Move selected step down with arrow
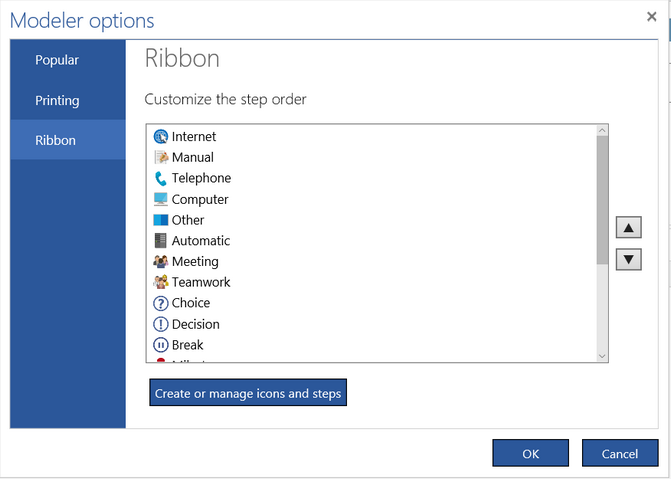 628,260
